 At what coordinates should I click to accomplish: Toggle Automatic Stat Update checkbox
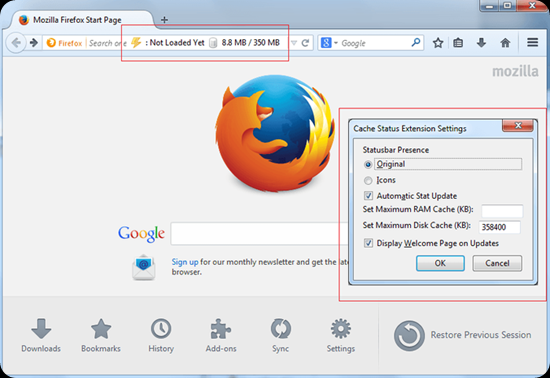pos(368,196)
